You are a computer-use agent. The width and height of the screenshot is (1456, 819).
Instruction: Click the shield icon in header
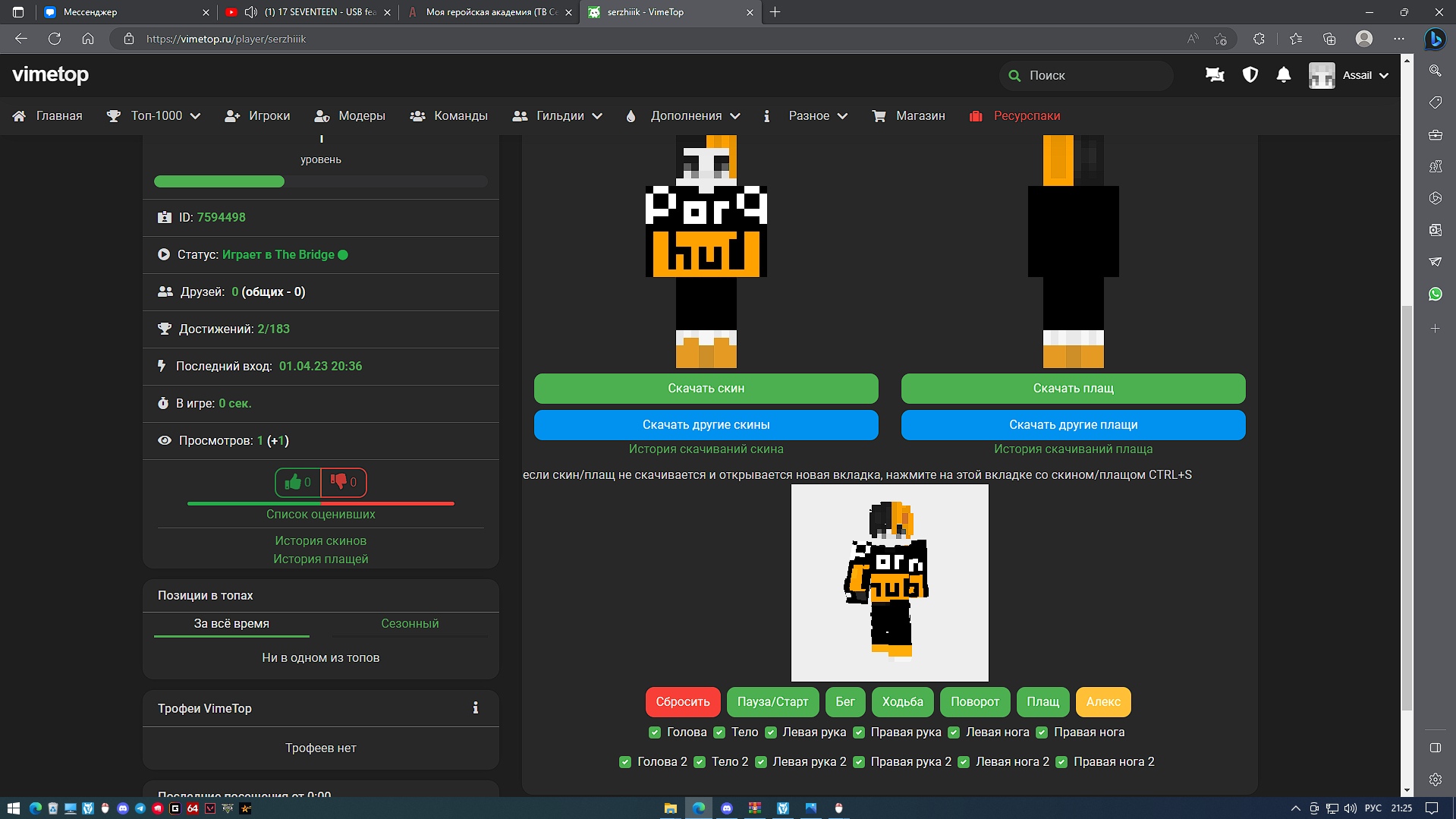[1250, 75]
